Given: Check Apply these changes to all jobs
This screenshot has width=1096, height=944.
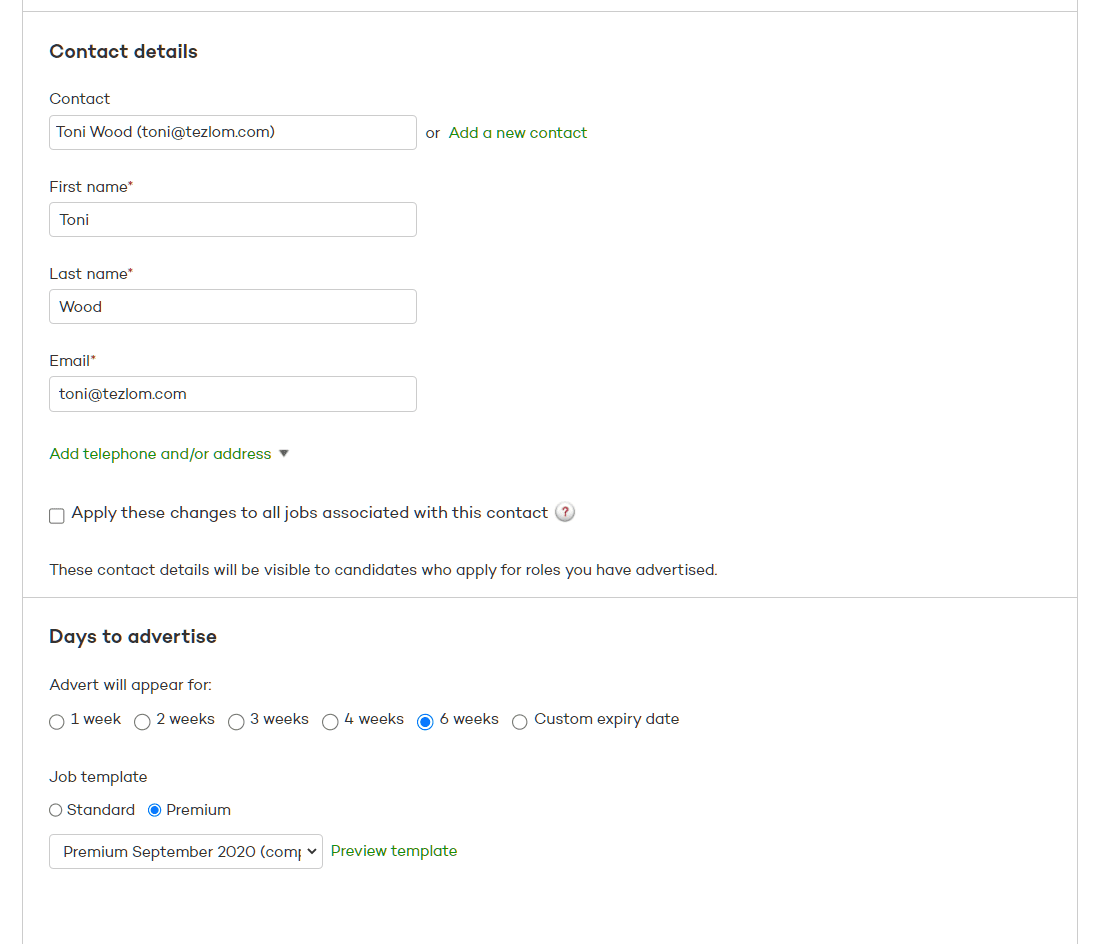Looking at the screenshot, I should point(57,516).
